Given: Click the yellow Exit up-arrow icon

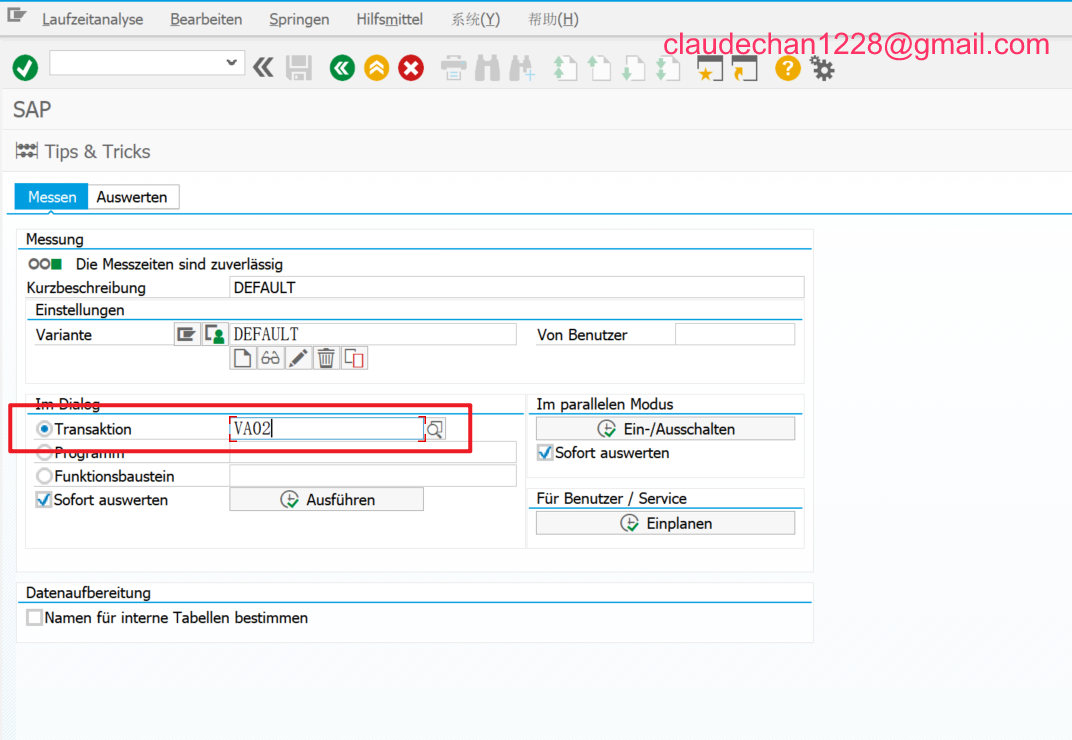Looking at the screenshot, I should tap(377, 68).
